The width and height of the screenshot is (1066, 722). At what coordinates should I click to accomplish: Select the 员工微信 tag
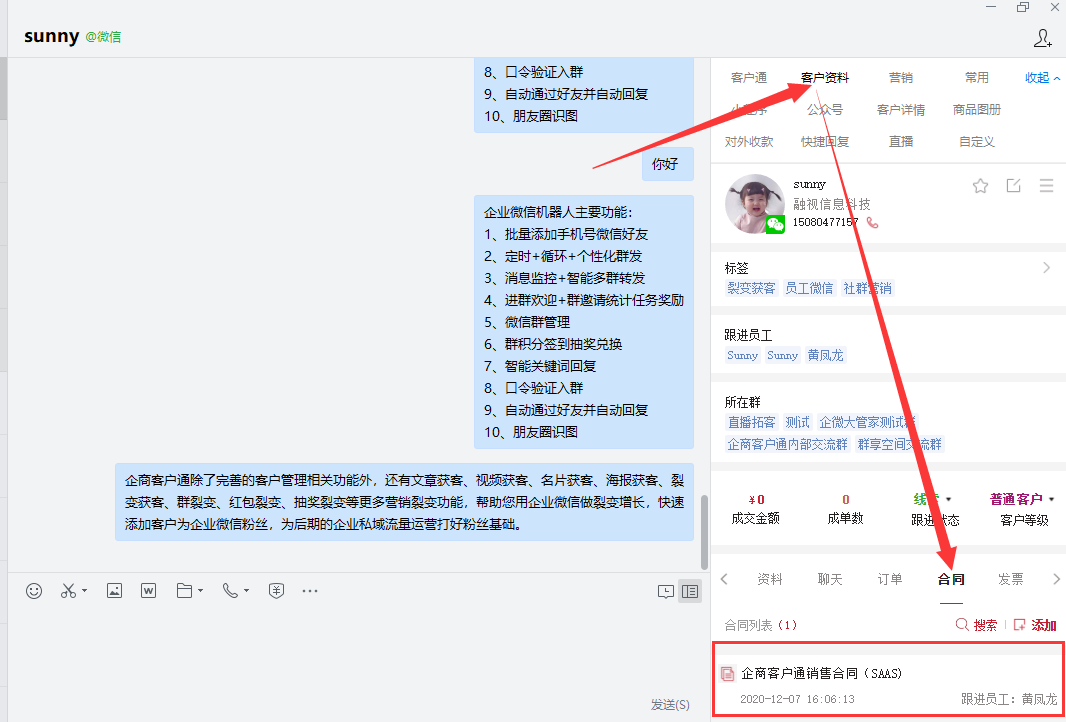point(809,288)
